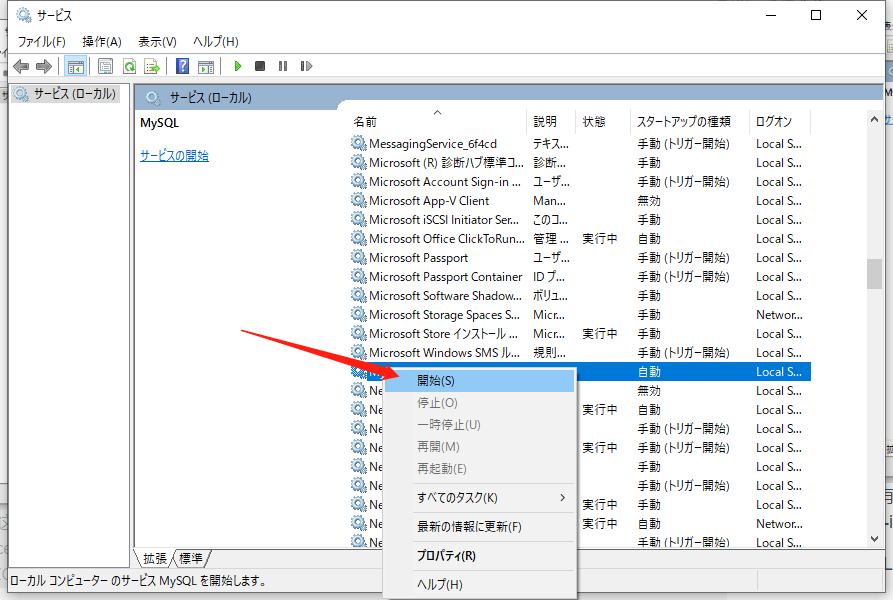Viewport: 893px width, 600px height.
Task: Sort by the 説明 column header
Action: [551, 121]
